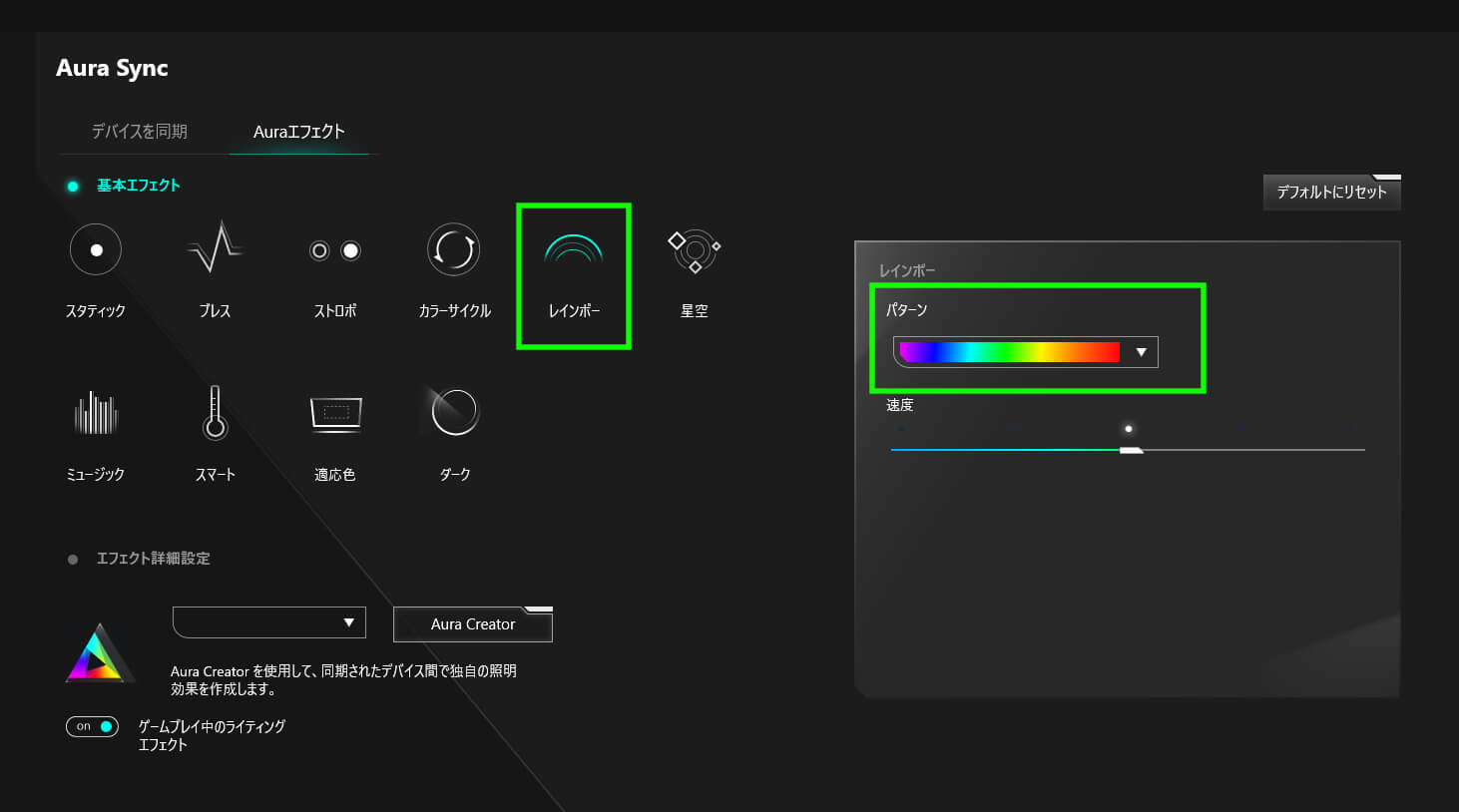Click the 速度 speed slider handle
Viewport: 1459px width, 812px height.
point(1132,451)
